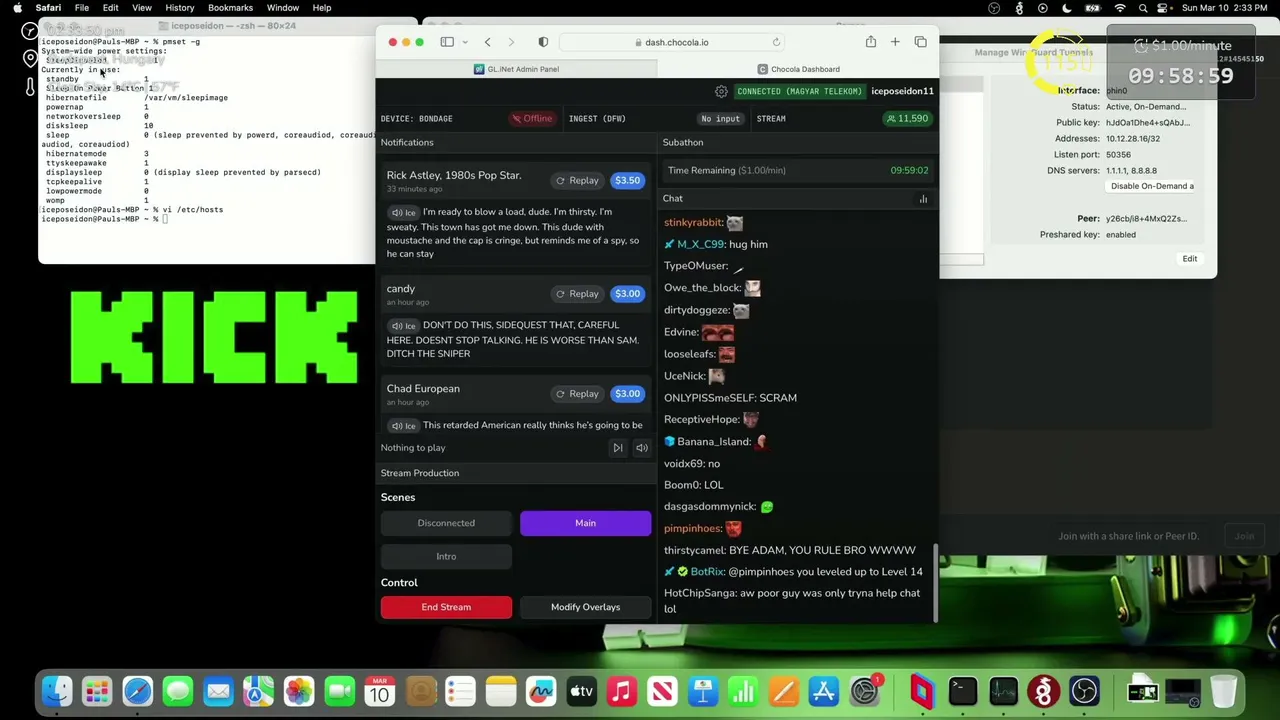Image resolution: width=1280 pixels, height=720 pixels.
Task: Open Launchpad from the Dock
Action: coord(97,691)
